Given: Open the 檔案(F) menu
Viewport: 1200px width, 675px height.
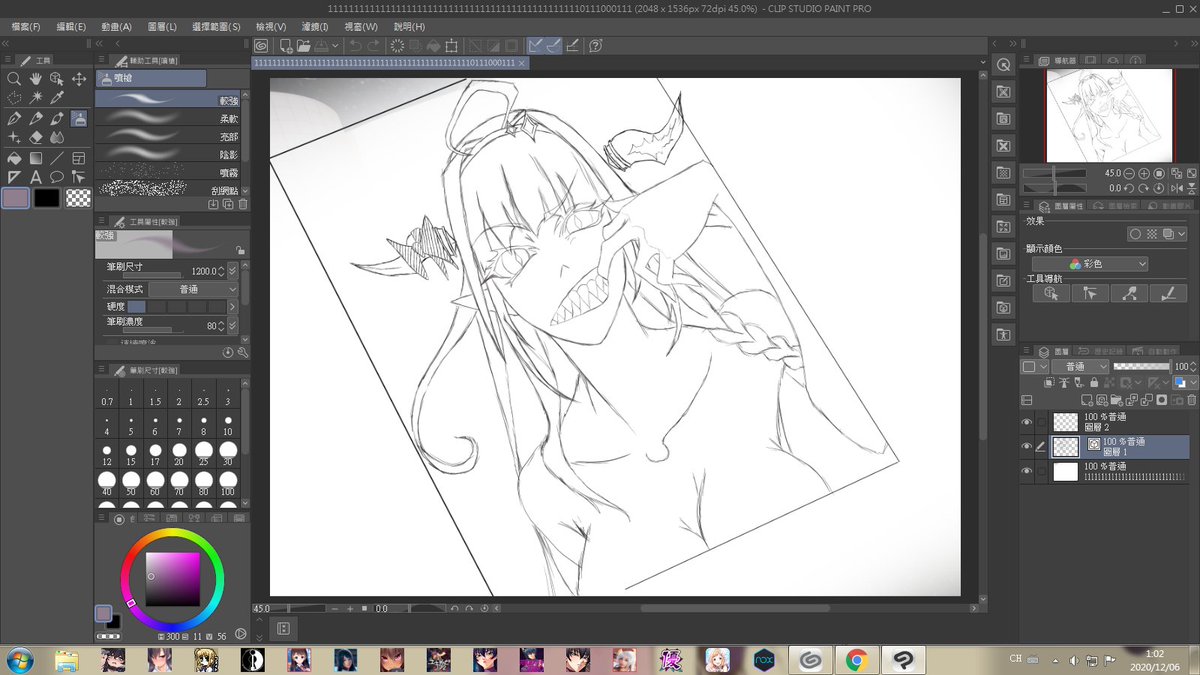Looking at the screenshot, I should (x=26, y=26).
